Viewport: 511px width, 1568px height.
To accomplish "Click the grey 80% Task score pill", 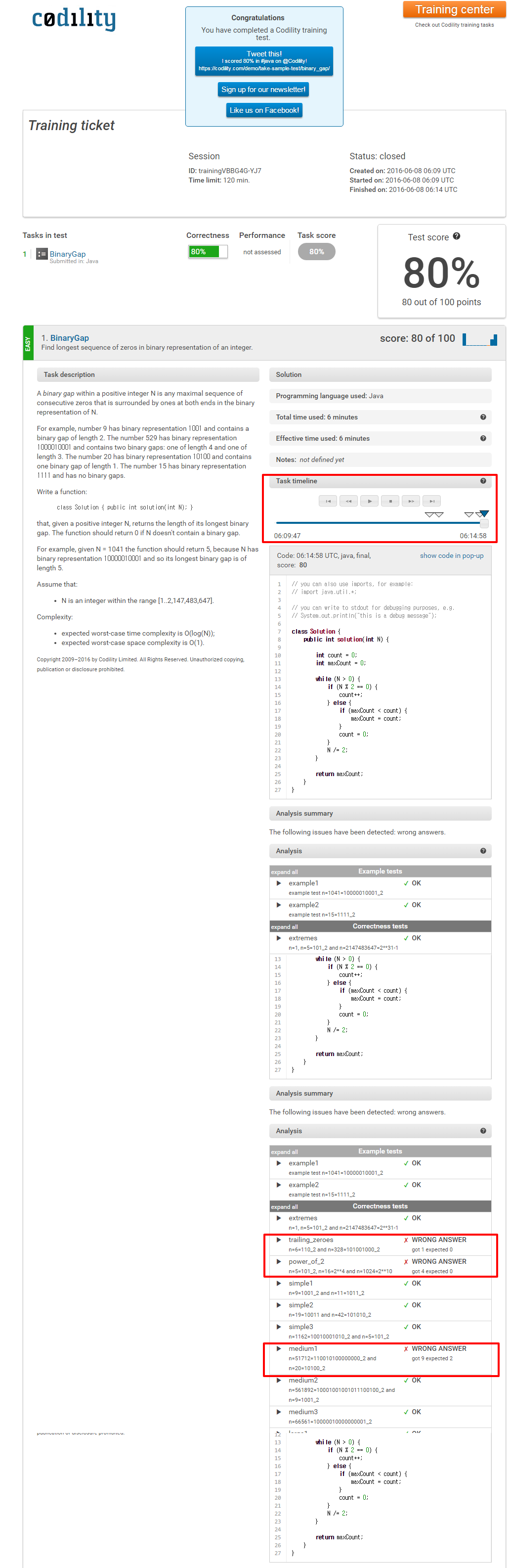I will pos(316,251).
